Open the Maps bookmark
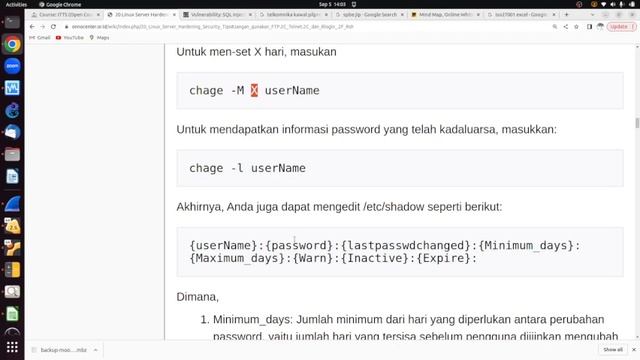 click(x=99, y=38)
